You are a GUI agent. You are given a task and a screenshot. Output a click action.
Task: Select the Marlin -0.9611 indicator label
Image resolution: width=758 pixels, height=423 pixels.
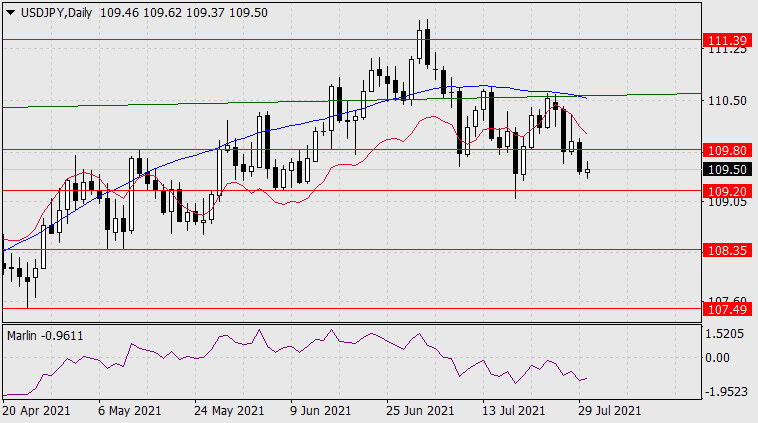[x=45, y=335]
